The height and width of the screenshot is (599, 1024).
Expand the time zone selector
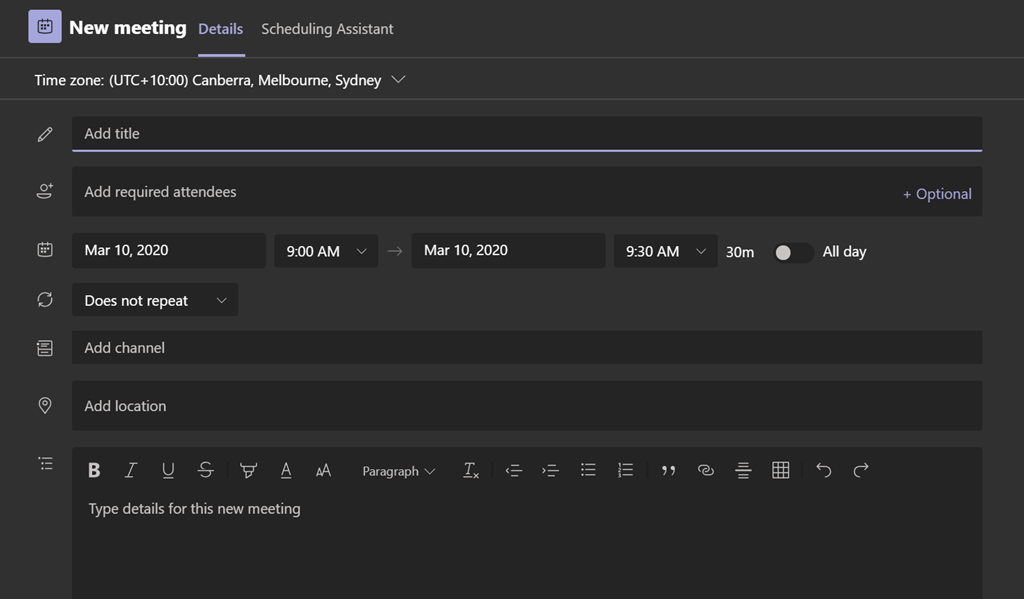398,80
